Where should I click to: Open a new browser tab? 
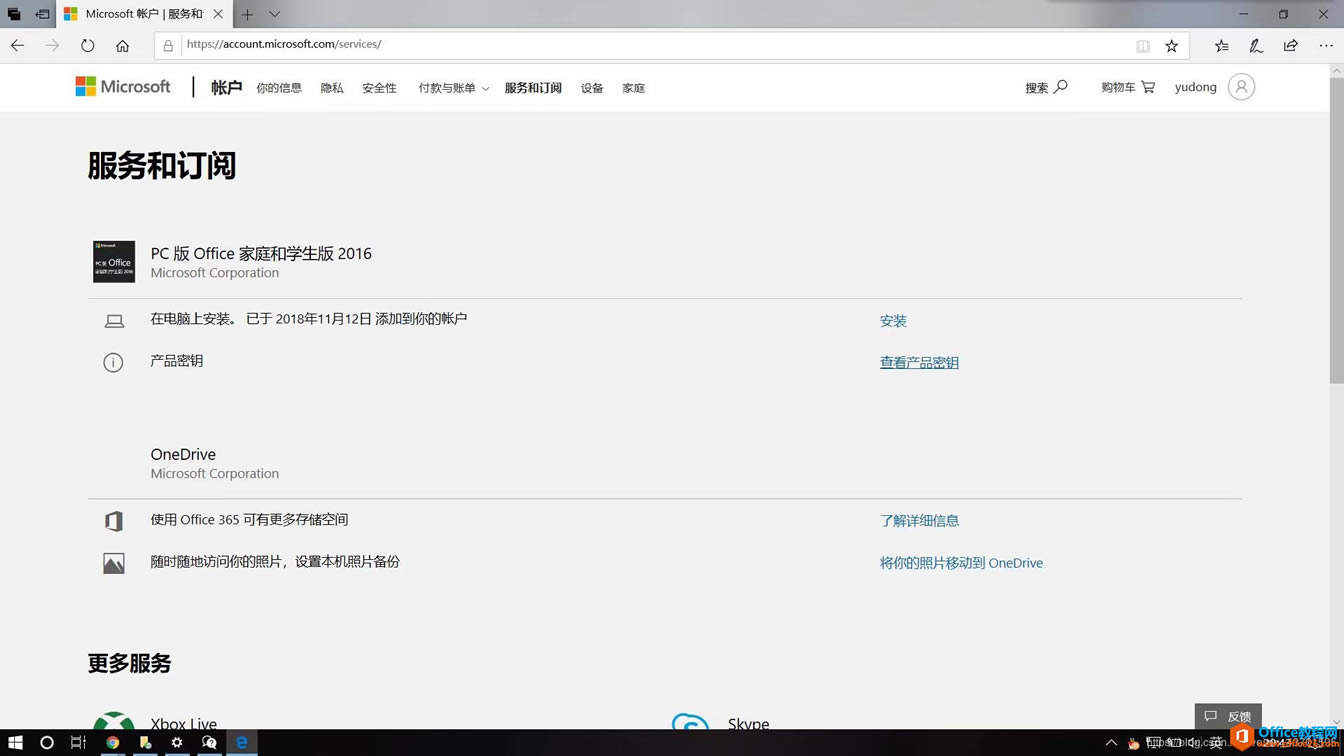(x=247, y=14)
